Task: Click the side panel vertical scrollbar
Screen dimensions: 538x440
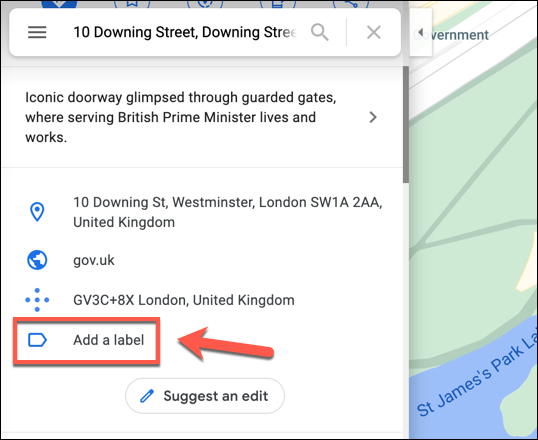Action: click(406, 124)
